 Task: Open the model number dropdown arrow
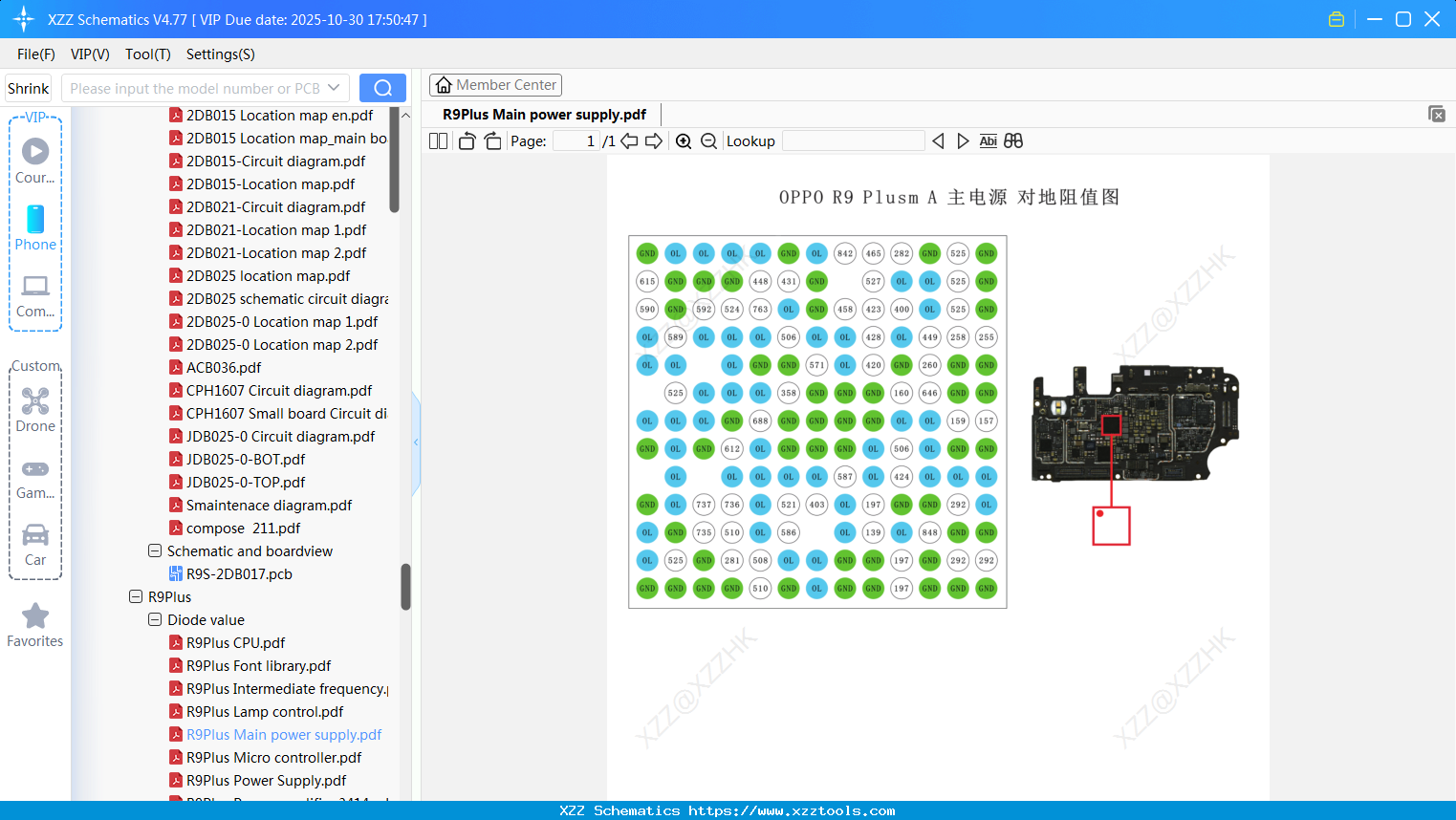tap(334, 88)
